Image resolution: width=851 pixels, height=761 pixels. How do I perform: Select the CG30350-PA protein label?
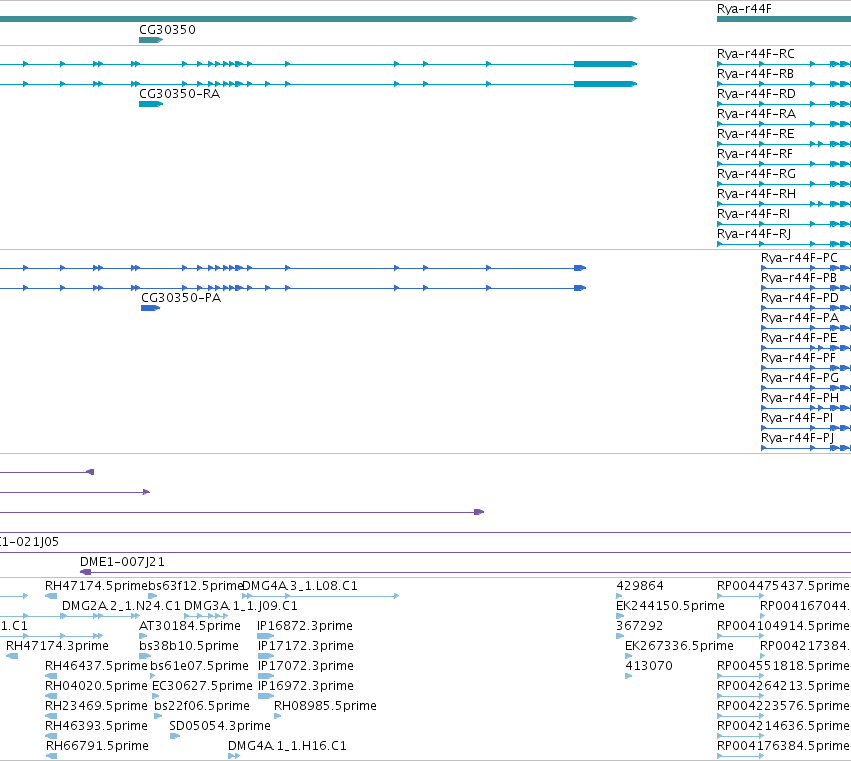tap(181, 297)
